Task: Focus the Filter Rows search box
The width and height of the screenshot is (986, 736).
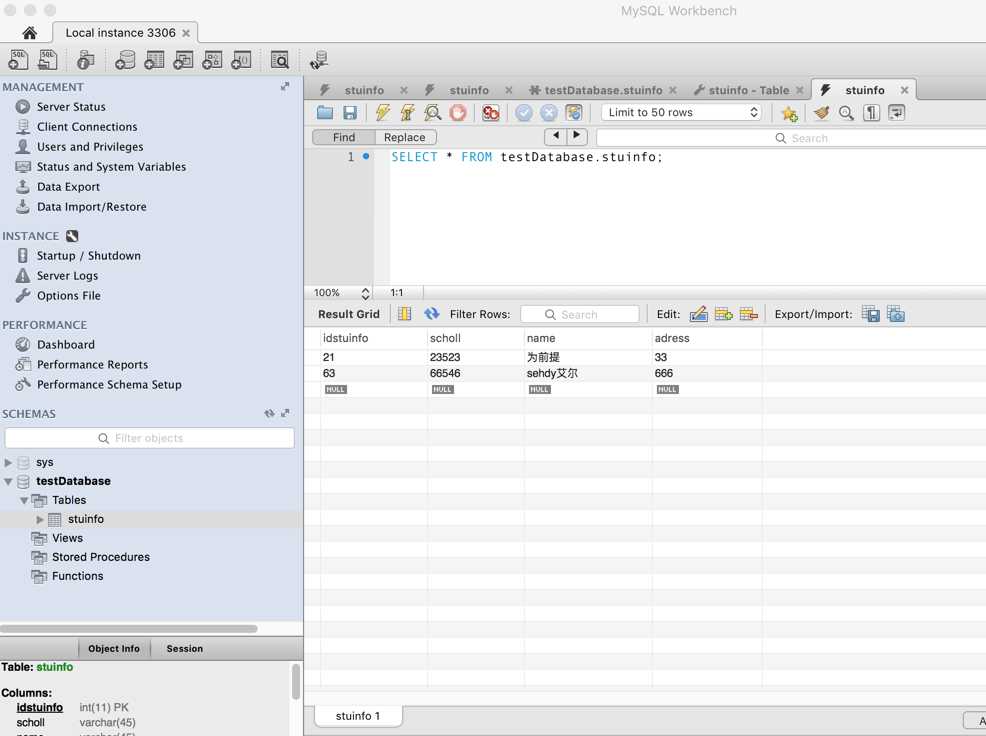Action: [580, 314]
